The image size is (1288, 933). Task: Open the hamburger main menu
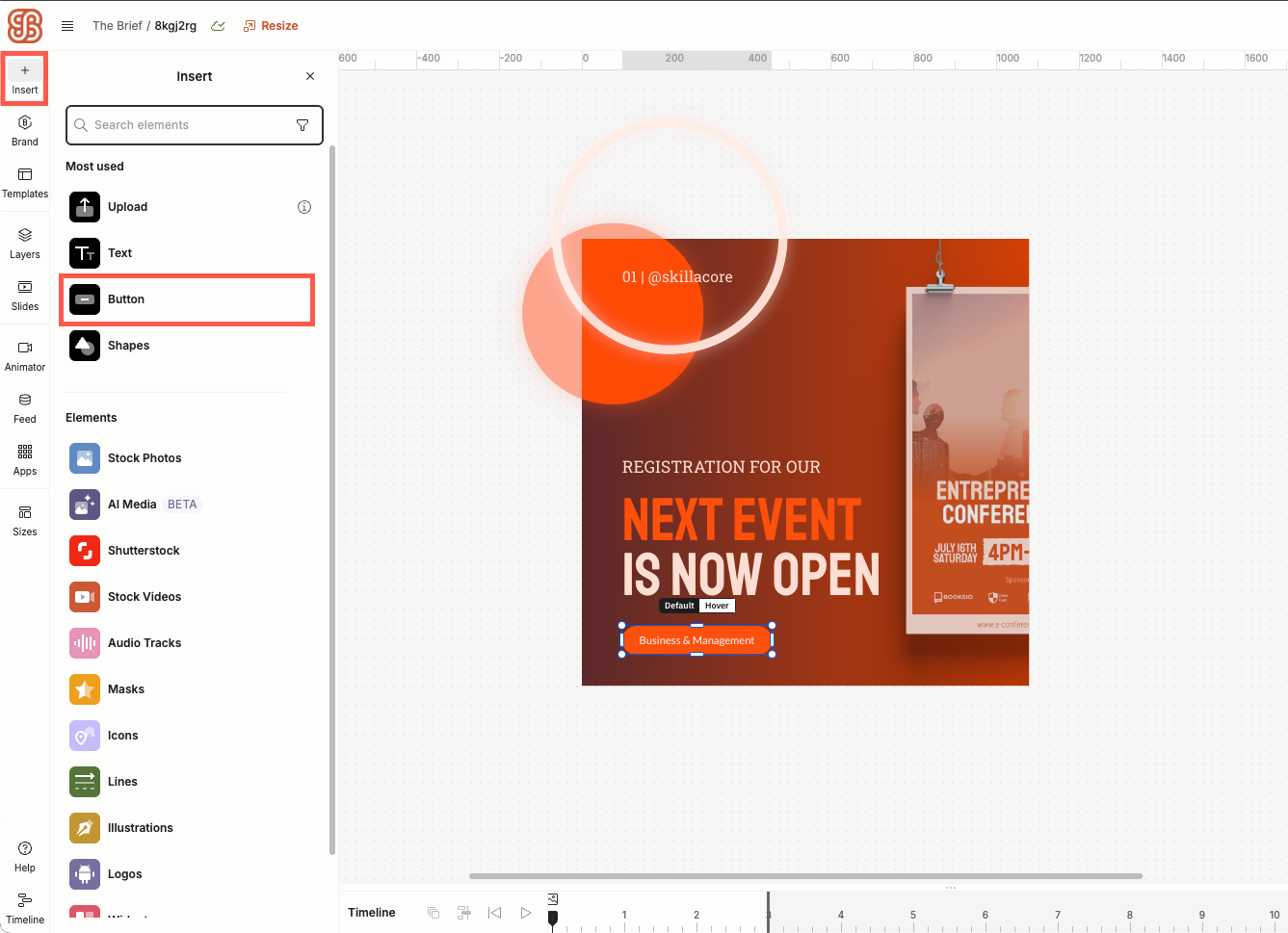coord(67,26)
